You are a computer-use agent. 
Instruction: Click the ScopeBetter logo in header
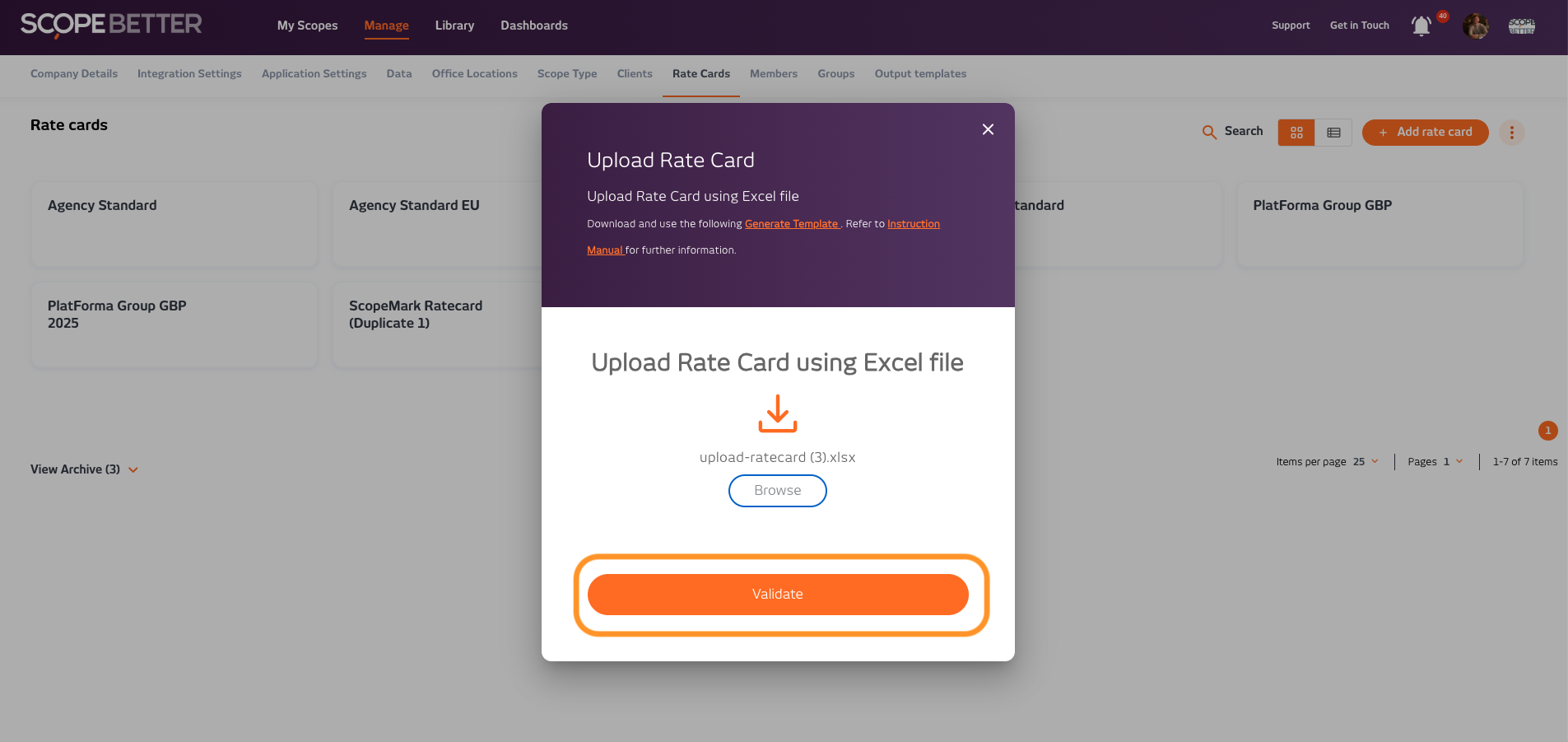[x=111, y=25]
